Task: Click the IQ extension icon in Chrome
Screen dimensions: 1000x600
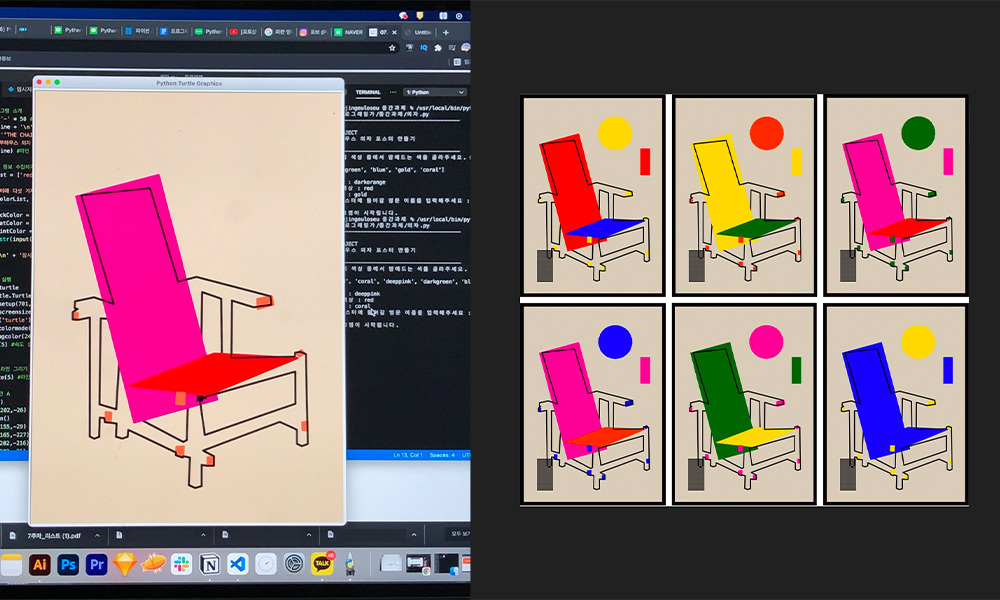Action: [423, 48]
